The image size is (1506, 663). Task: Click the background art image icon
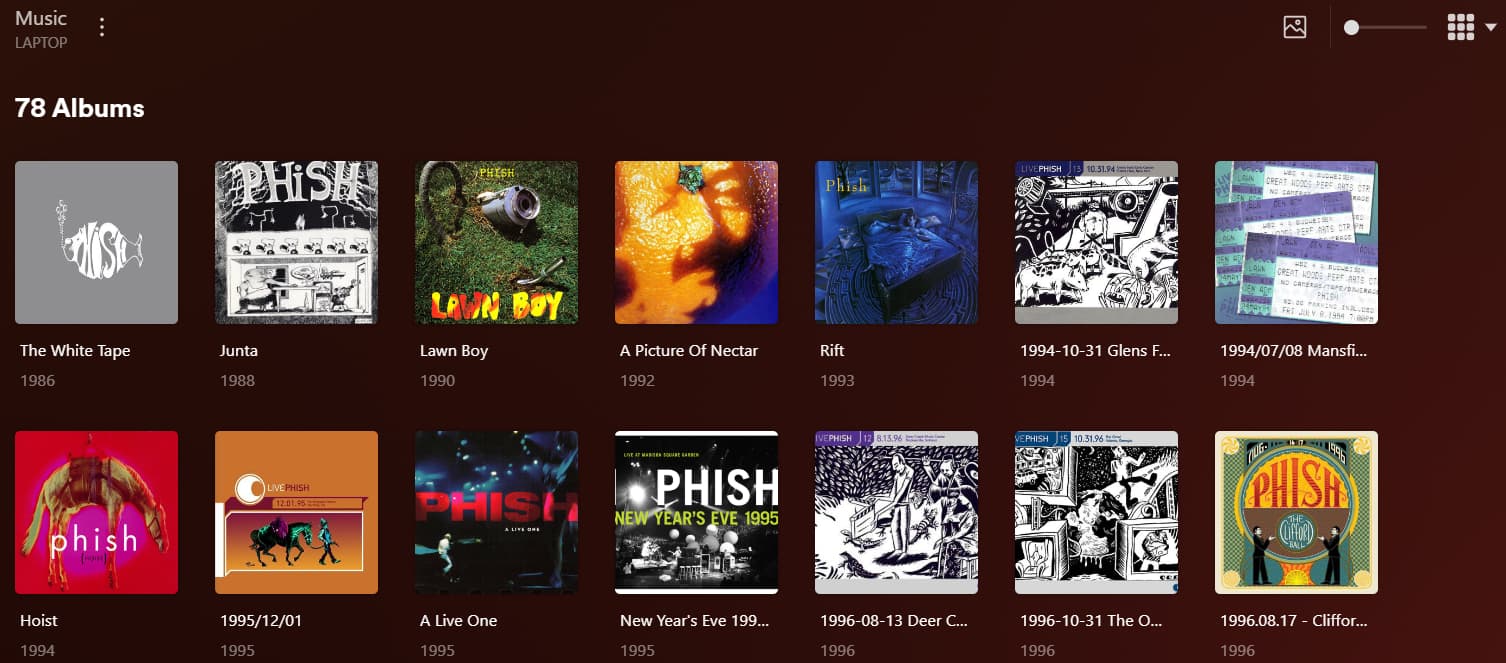coord(1295,27)
